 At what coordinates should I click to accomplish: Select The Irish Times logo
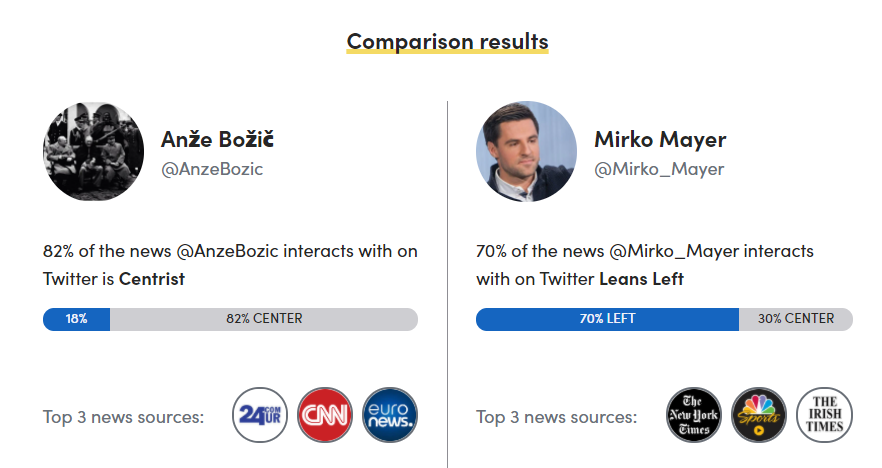click(824, 415)
